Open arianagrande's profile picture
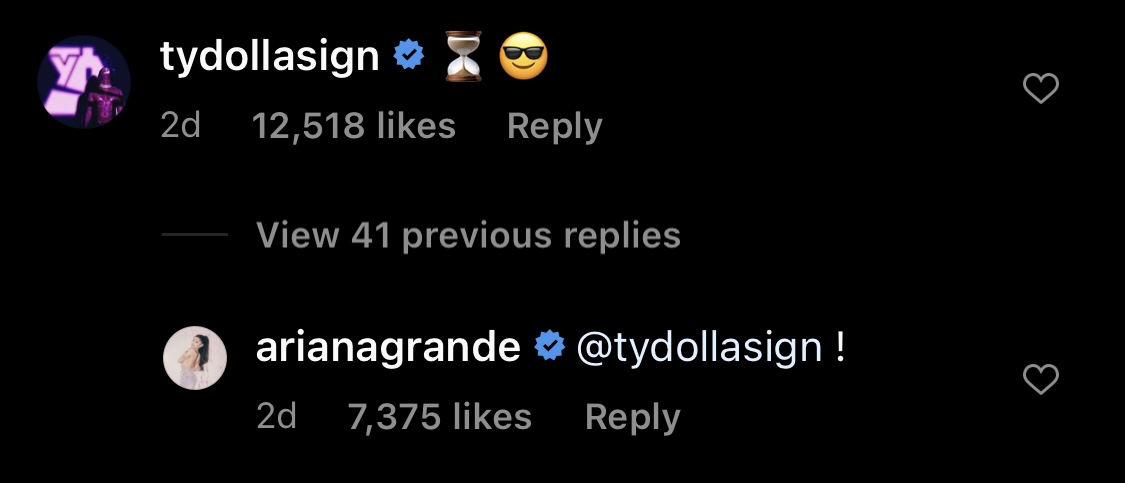The image size is (1125, 483). tap(195, 356)
